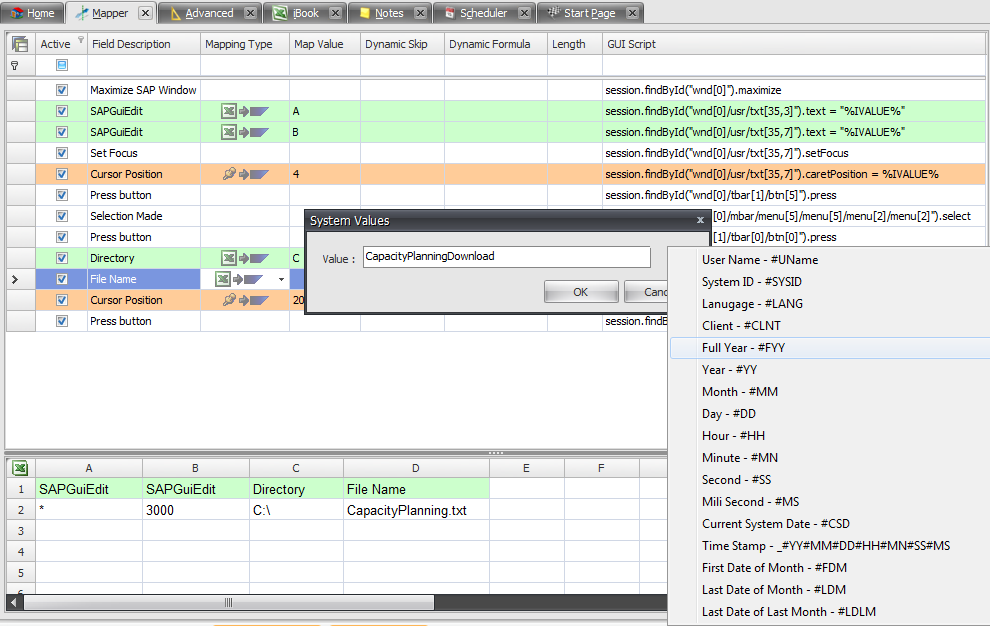Image resolution: width=990 pixels, height=626 pixels.
Task: Click the Excel icon in the spreadsheet panel header
Action: click(20, 467)
